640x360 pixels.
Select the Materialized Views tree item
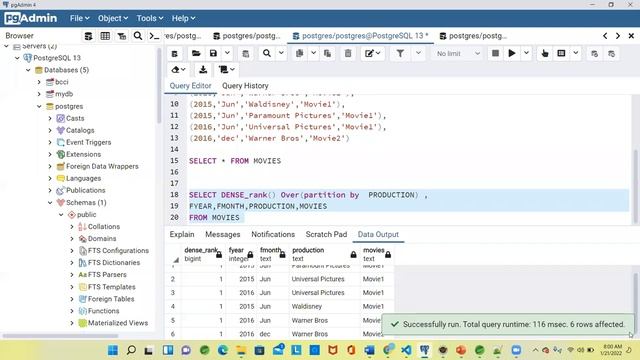coord(118,323)
